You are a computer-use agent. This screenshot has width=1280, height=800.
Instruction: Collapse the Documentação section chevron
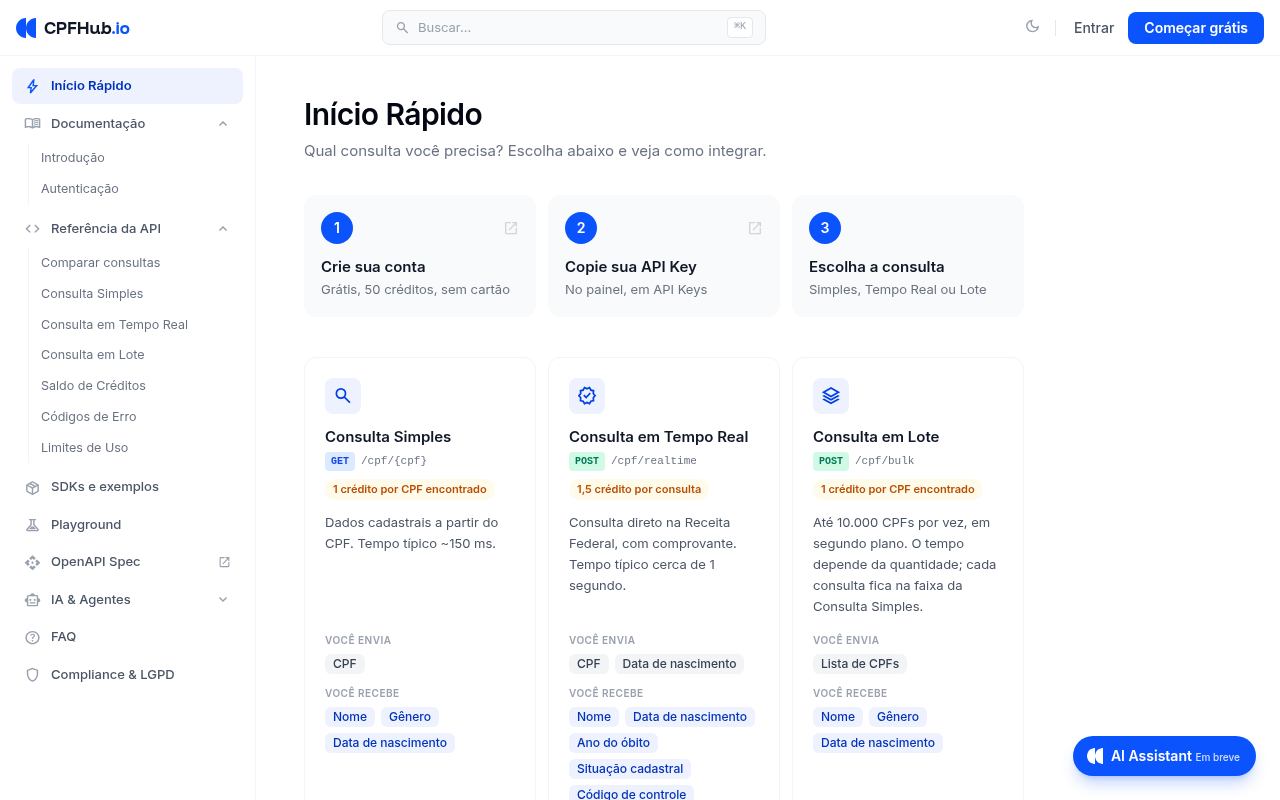tap(223, 124)
